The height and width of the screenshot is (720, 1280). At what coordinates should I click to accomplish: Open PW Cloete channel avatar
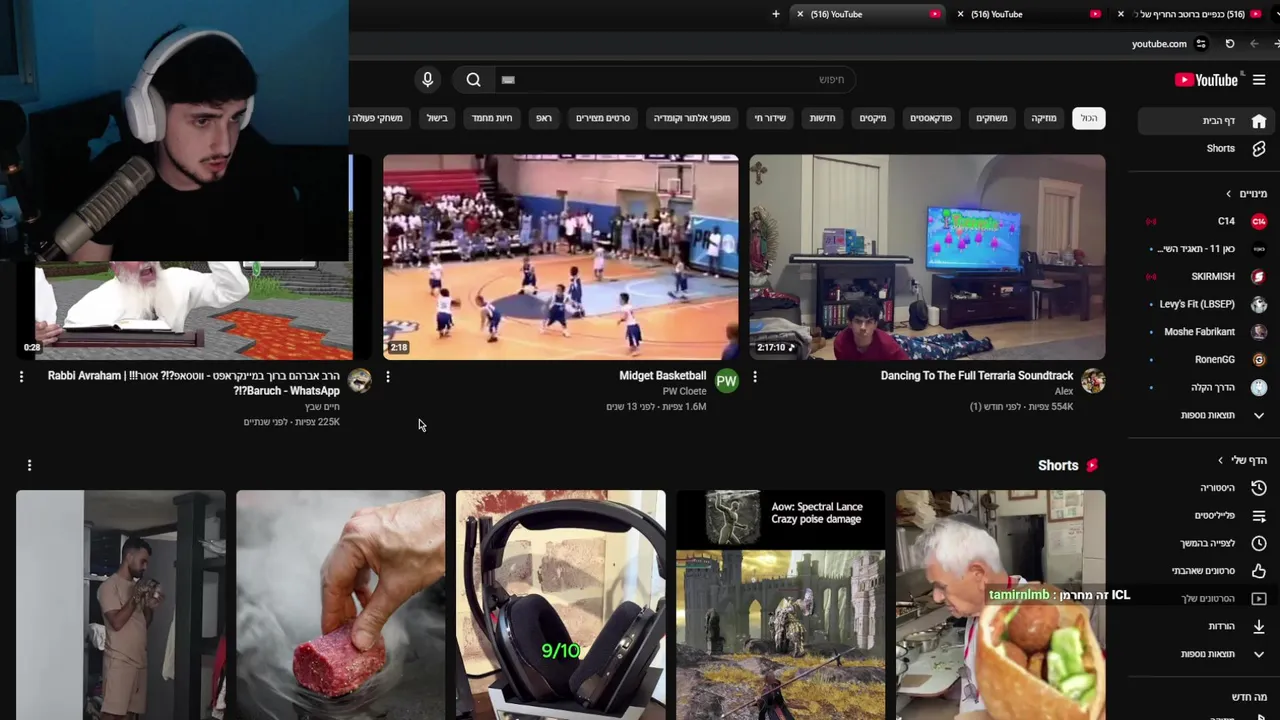pos(727,381)
